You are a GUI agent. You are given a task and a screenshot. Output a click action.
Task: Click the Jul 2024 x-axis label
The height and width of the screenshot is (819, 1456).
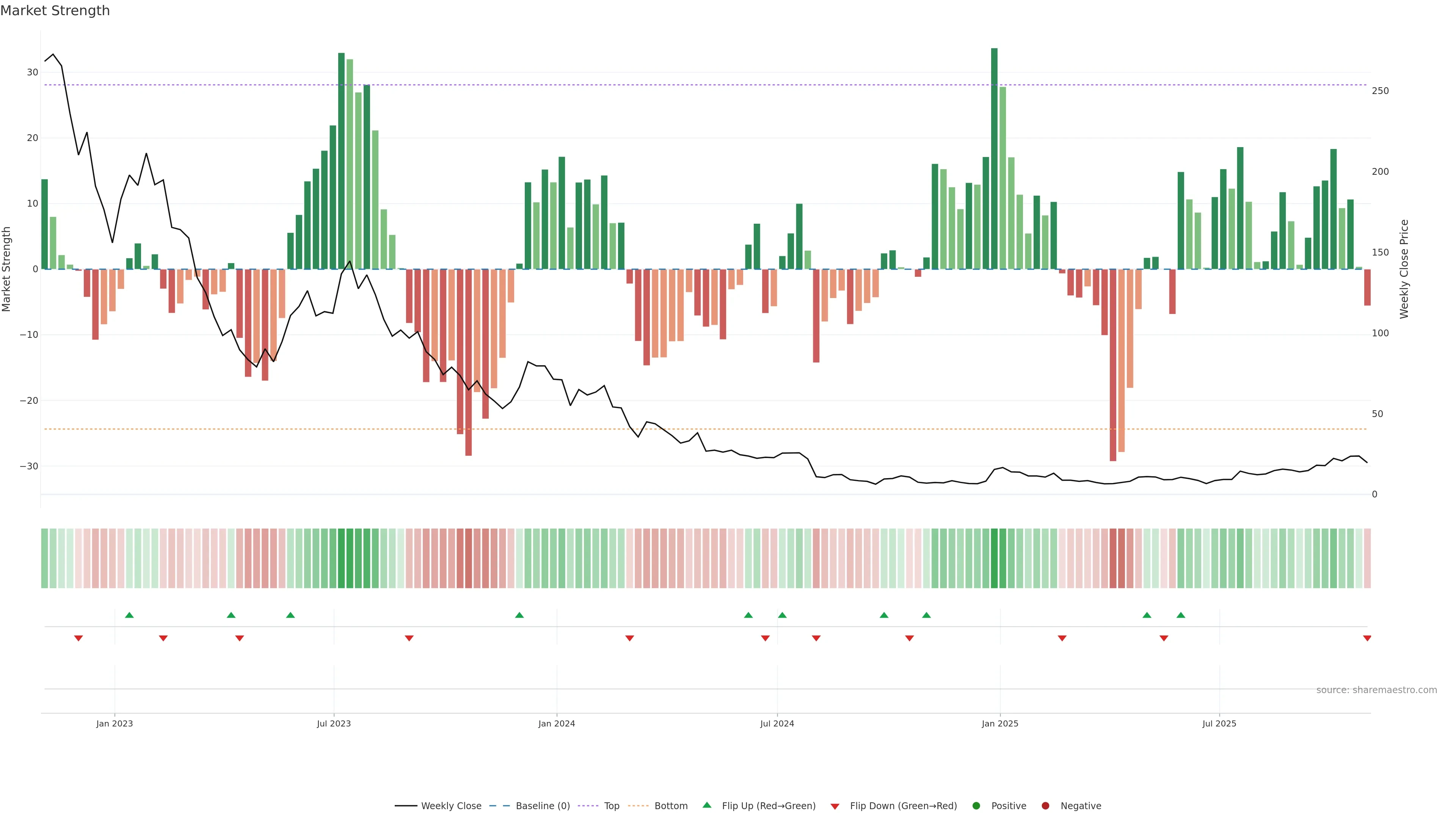pos(777,723)
